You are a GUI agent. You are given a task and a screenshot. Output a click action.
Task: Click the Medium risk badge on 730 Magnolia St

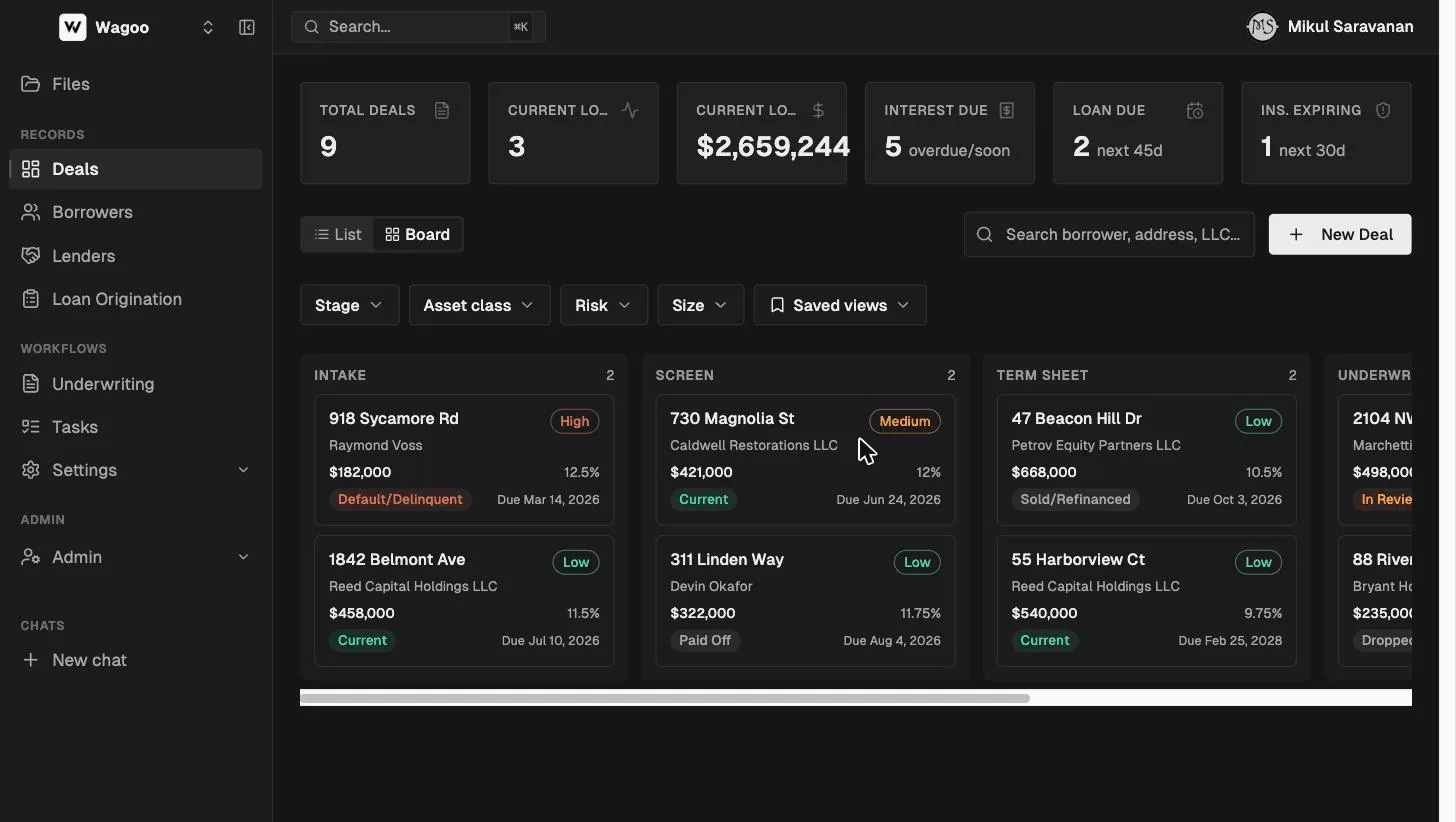tap(905, 421)
